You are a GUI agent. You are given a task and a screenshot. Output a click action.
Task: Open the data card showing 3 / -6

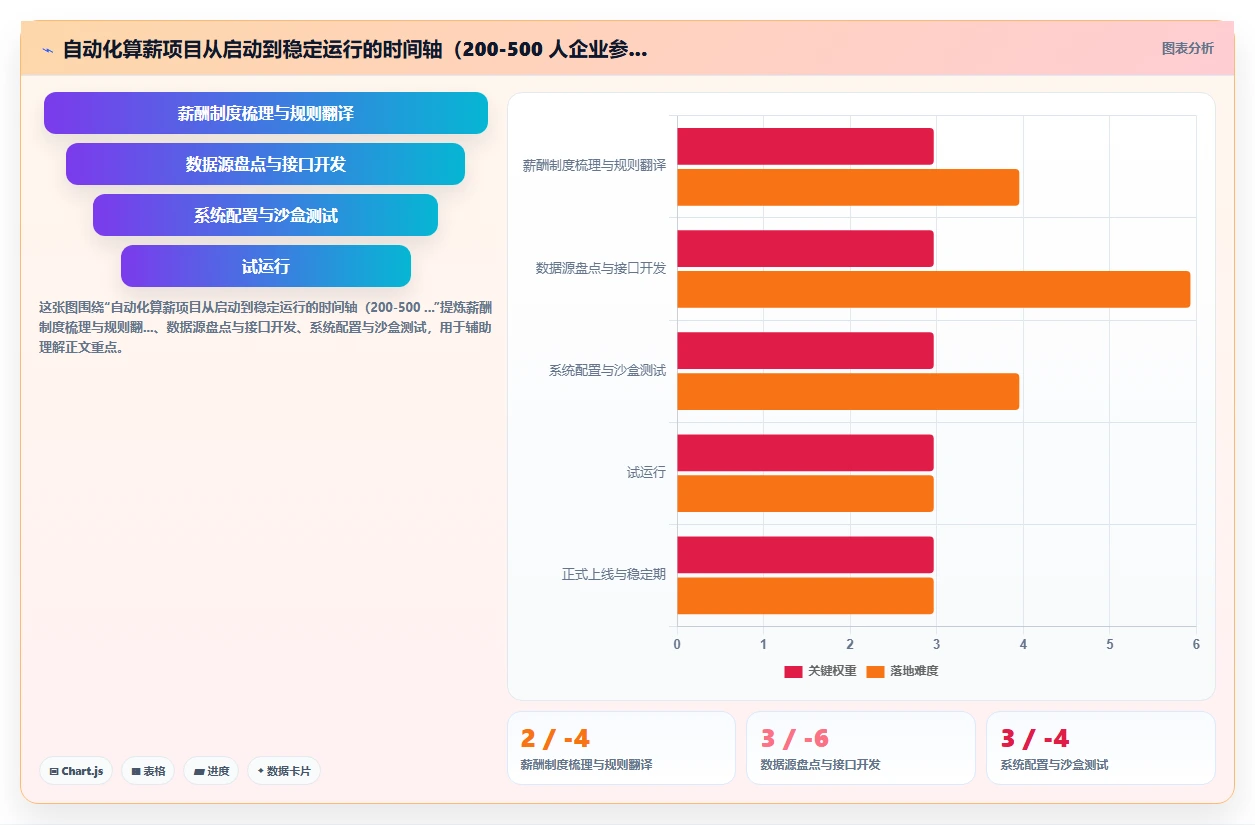point(860,748)
